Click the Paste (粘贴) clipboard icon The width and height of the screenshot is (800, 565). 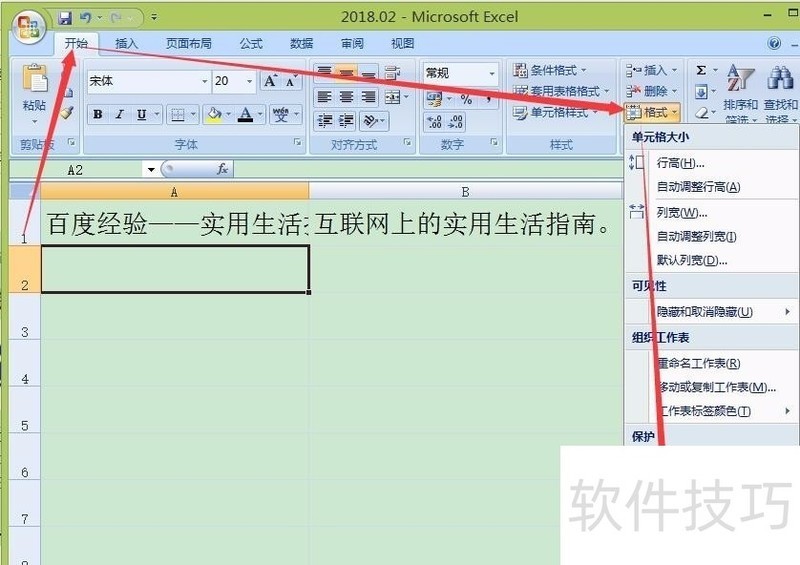coord(34,79)
